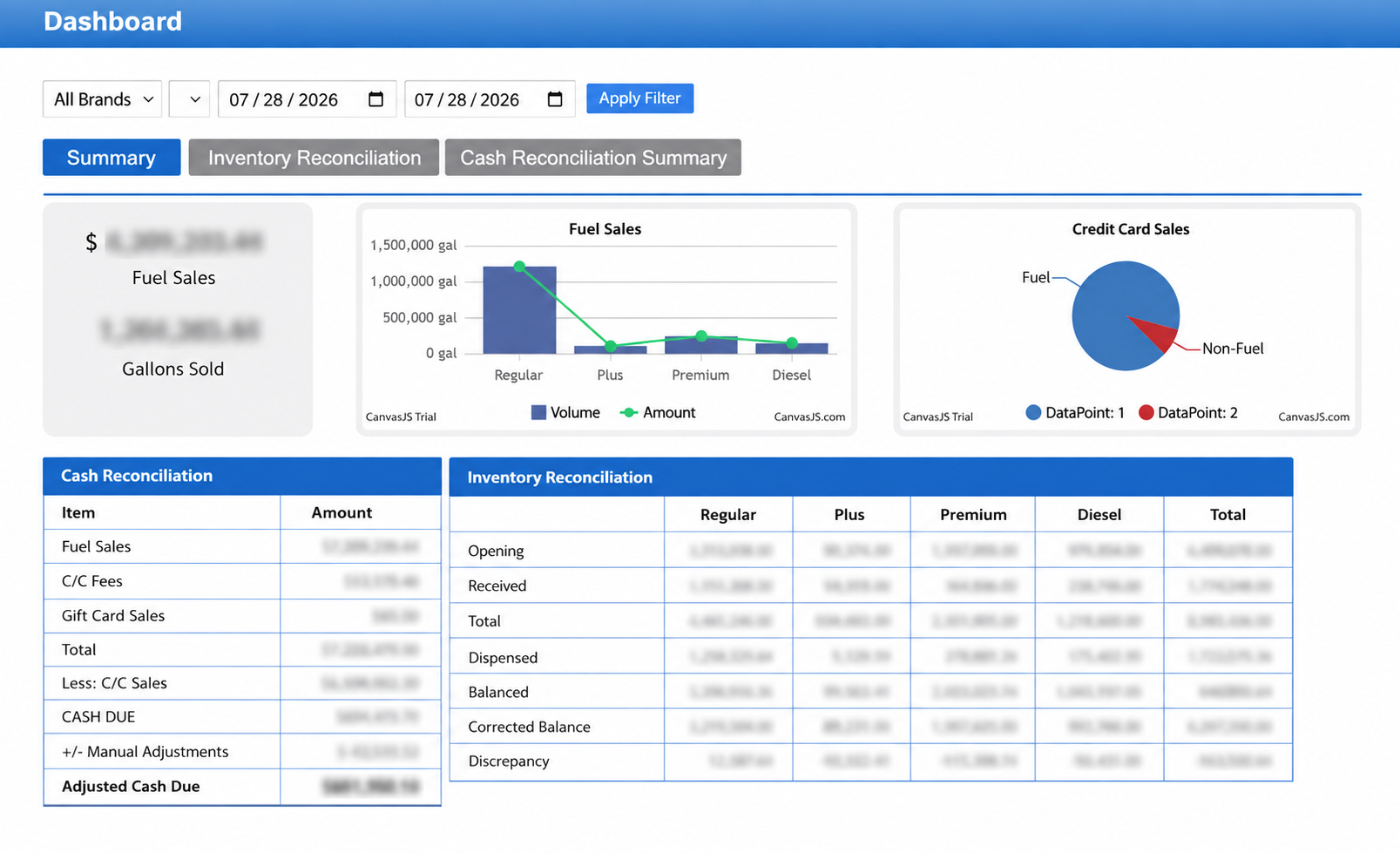Viewport: 1400px width, 853px height.
Task: Click the green data point above Premium
Action: pos(701,335)
